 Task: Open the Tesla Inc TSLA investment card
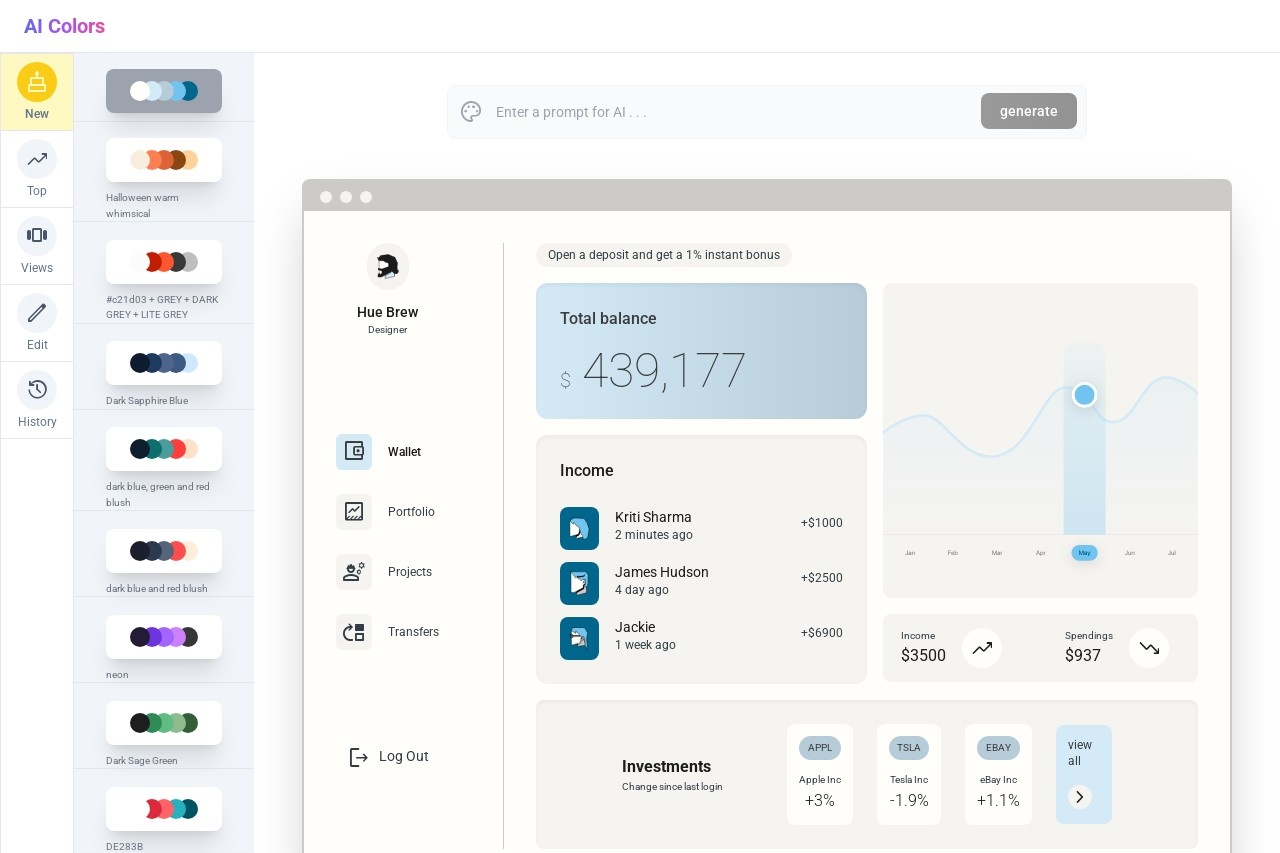pos(909,775)
